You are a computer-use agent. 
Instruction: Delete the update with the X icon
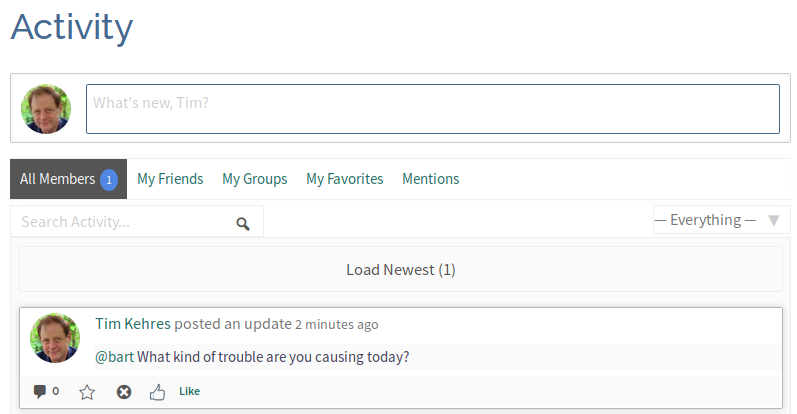124,392
